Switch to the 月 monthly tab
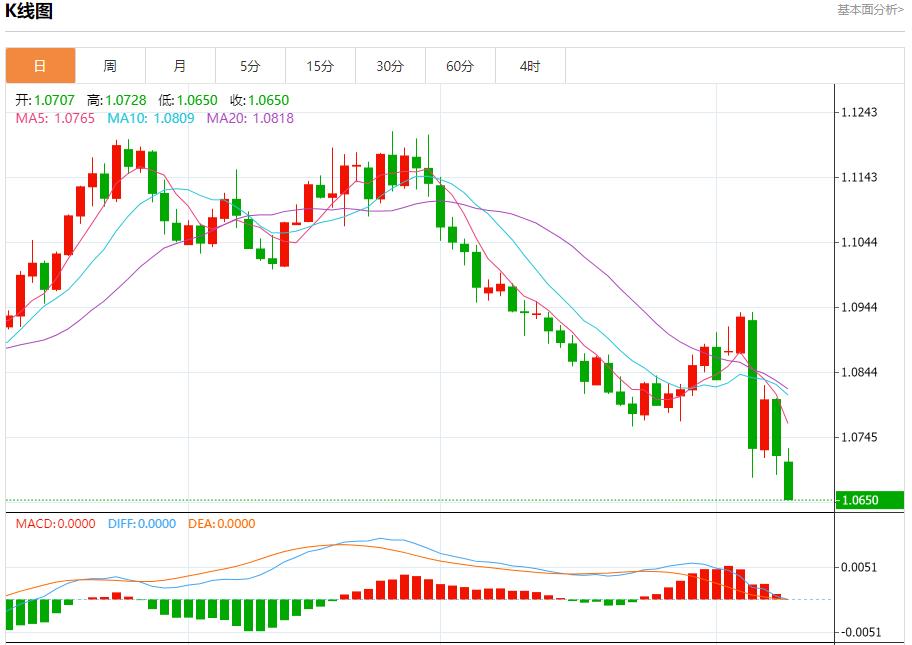The image size is (912, 645). click(x=180, y=66)
